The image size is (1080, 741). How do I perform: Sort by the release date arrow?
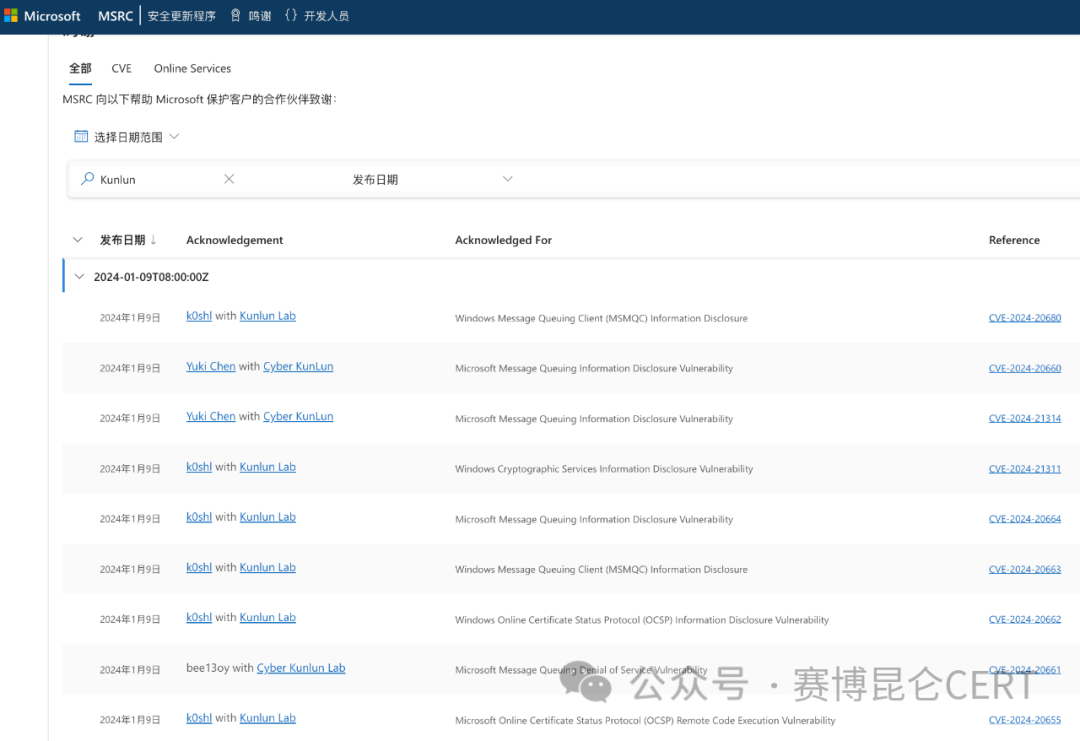pos(154,240)
